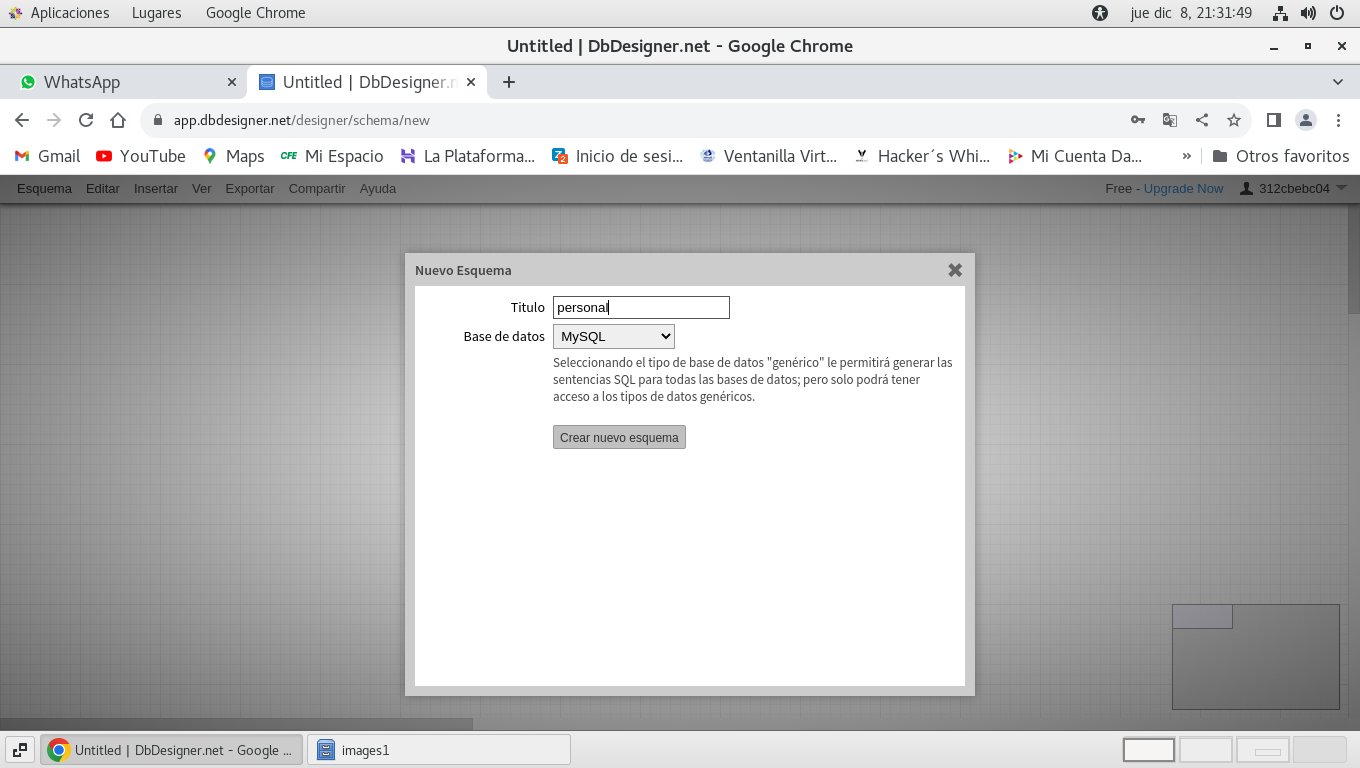The height and width of the screenshot is (768, 1360).
Task: Open the YouTube bookmark
Action: (x=140, y=156)
